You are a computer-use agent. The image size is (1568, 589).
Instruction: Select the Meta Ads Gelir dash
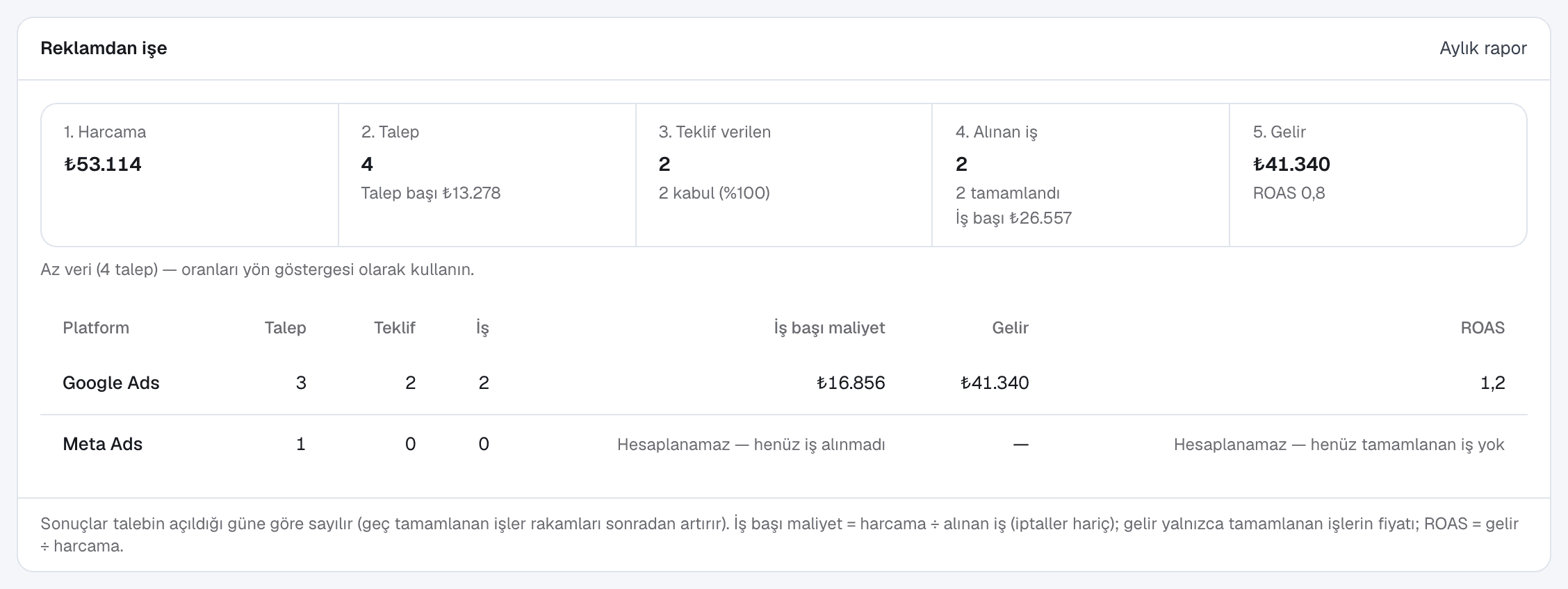[1020, 445]
